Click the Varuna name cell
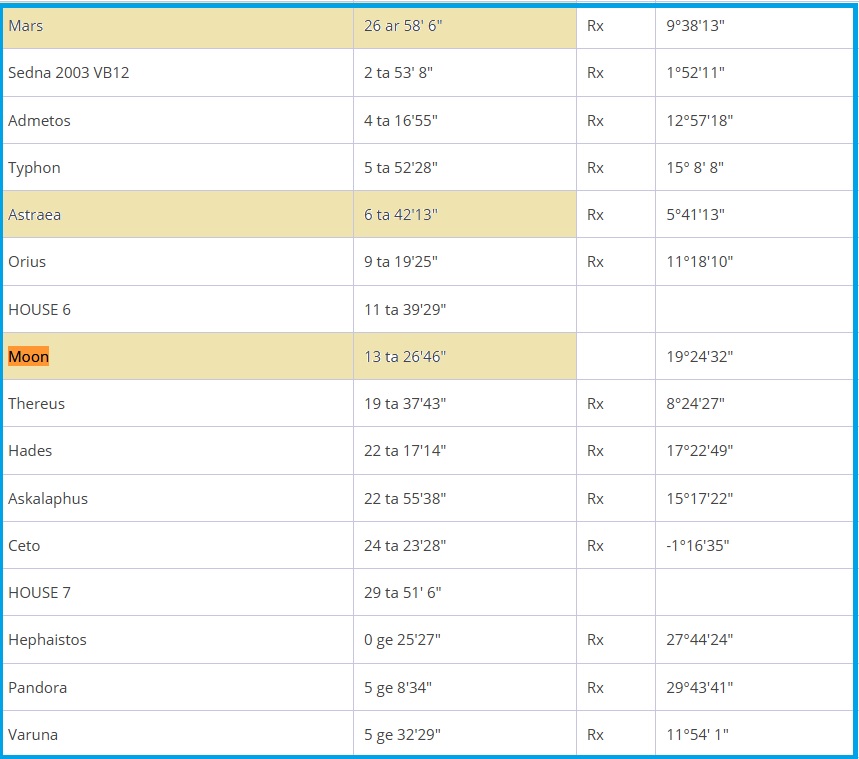Viewport: 859px width, 759px height. 33,735
